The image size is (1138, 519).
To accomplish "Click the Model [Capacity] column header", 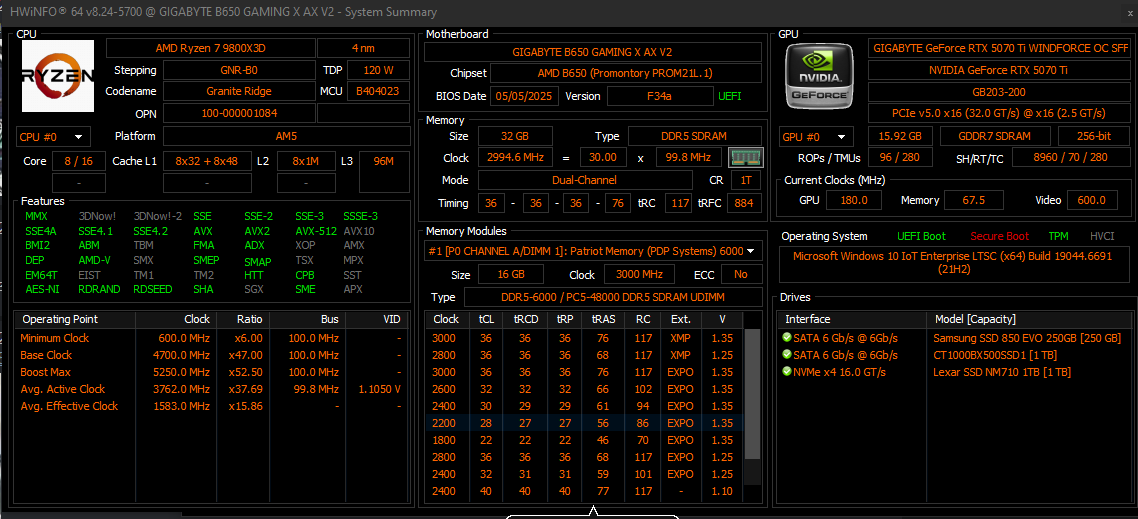I will (973, 319).
